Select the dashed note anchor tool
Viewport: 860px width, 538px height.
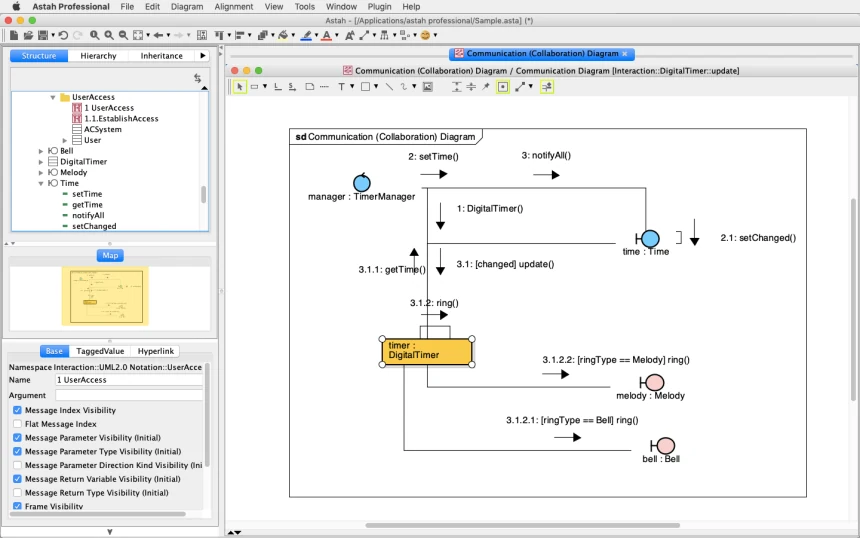[x=324, y=87]
